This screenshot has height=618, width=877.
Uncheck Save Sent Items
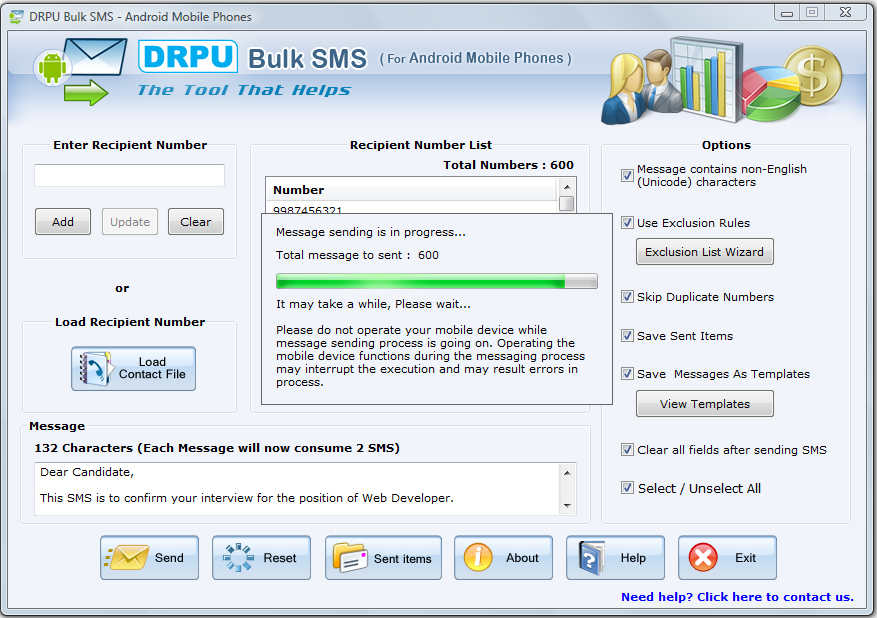pyautogui.click(x=627, y=335)
